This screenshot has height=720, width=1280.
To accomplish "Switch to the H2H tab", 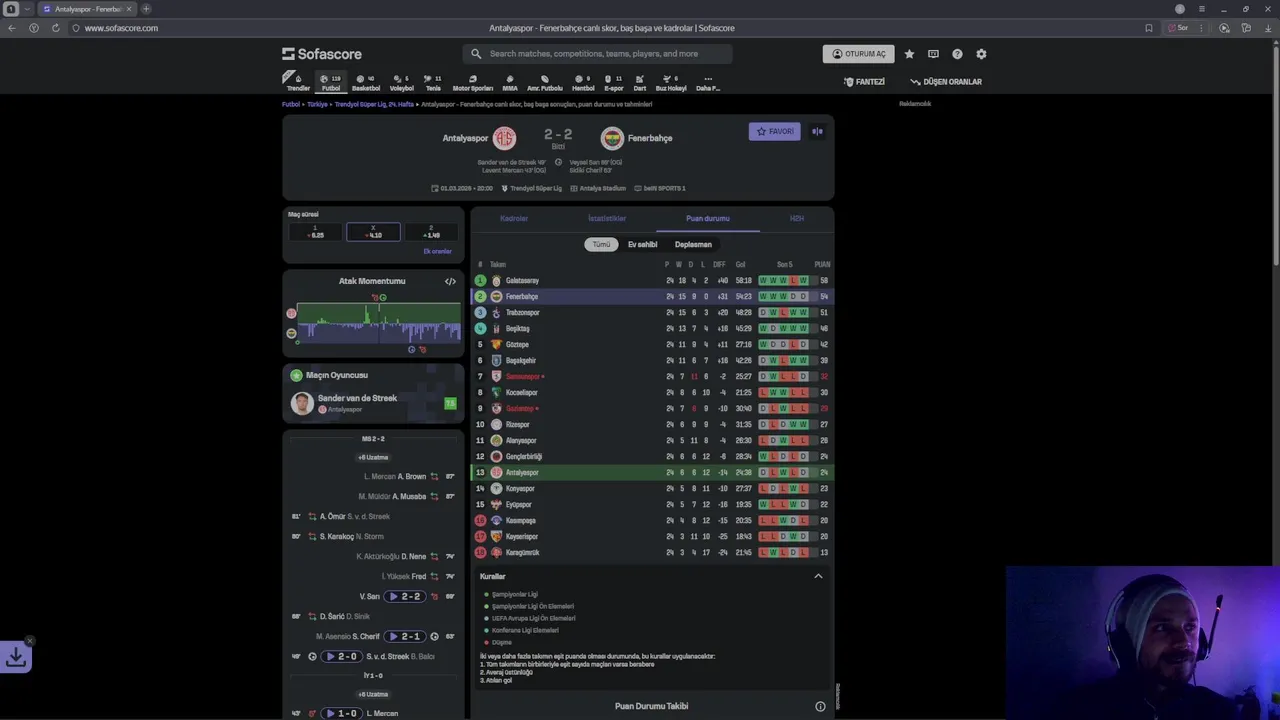I will 797,218.
